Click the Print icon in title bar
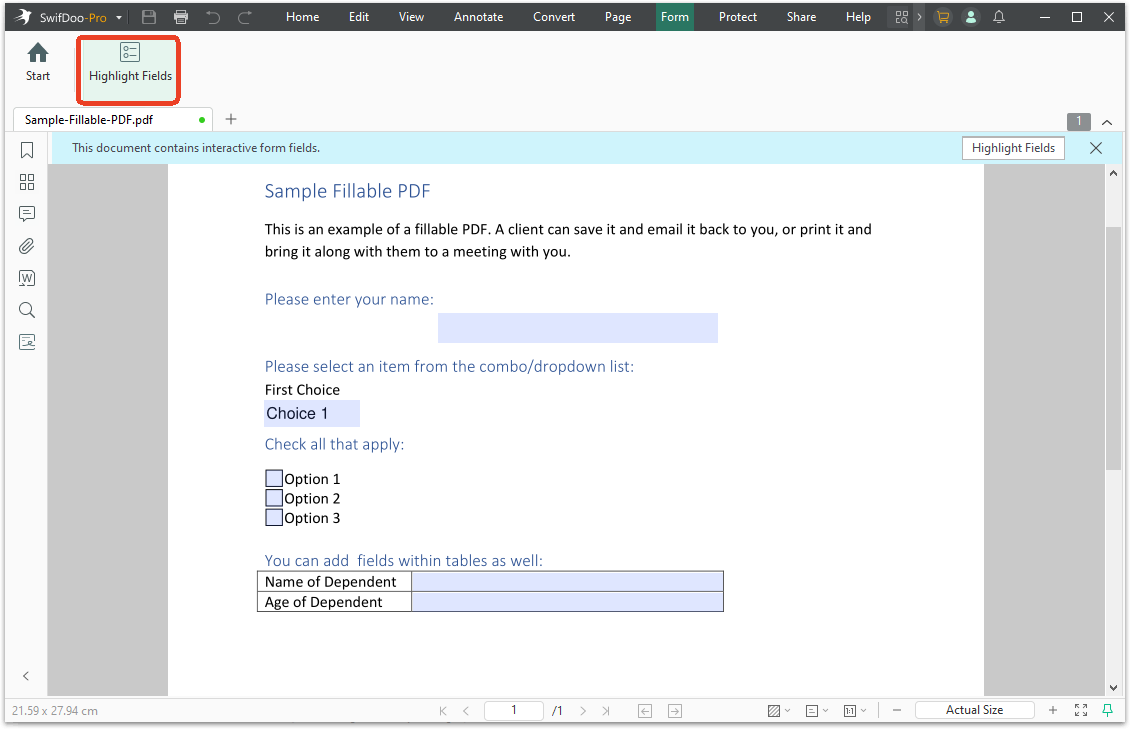Image resolution: width=1130 pixels, height=729 pixels. tap(181, 17)
